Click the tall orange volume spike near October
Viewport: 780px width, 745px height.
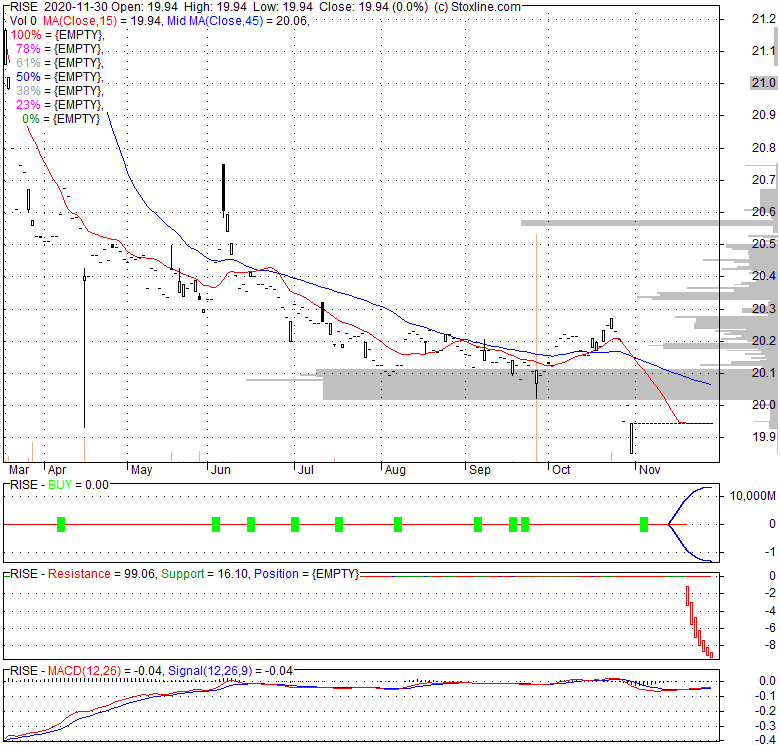[536, 348]
